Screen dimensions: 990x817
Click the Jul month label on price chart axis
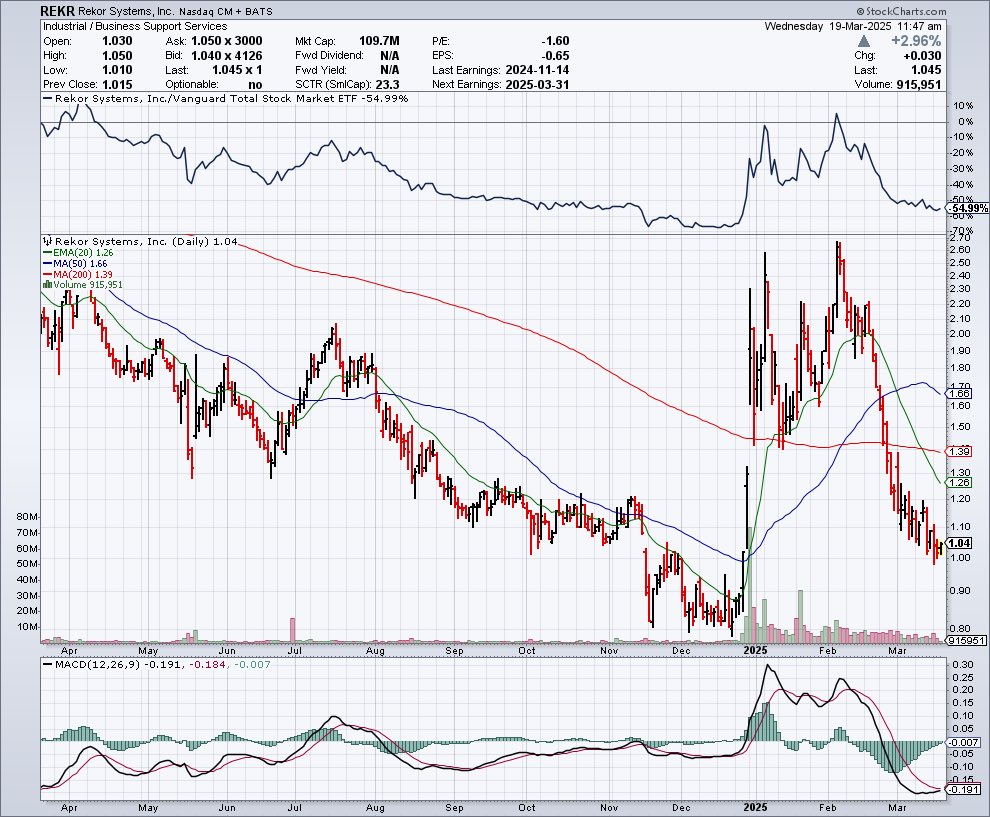(x=294, y=650)
